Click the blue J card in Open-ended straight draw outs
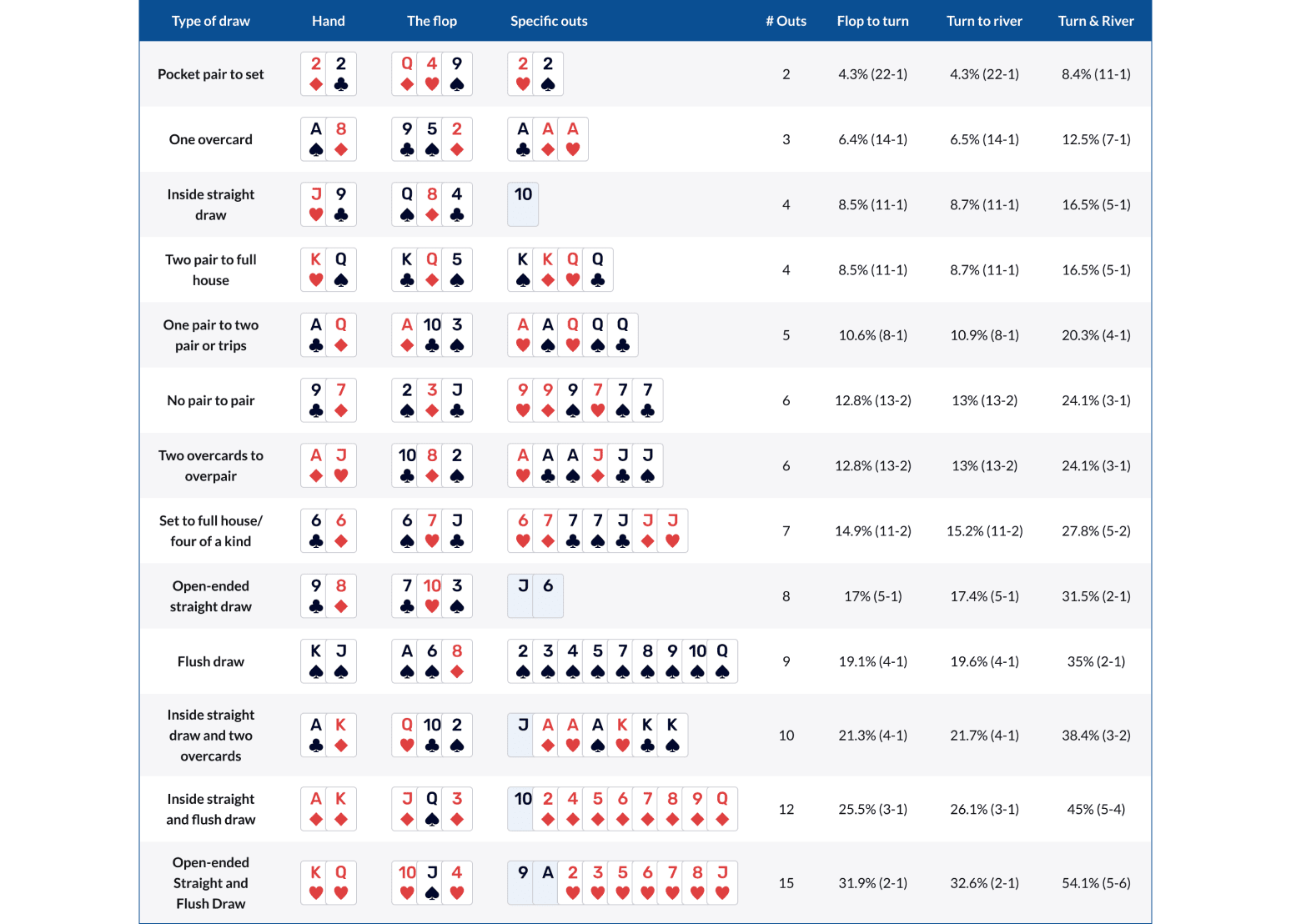Viewport: 1291px width, 924px height. pyautogui.click(x=523, y=596)
